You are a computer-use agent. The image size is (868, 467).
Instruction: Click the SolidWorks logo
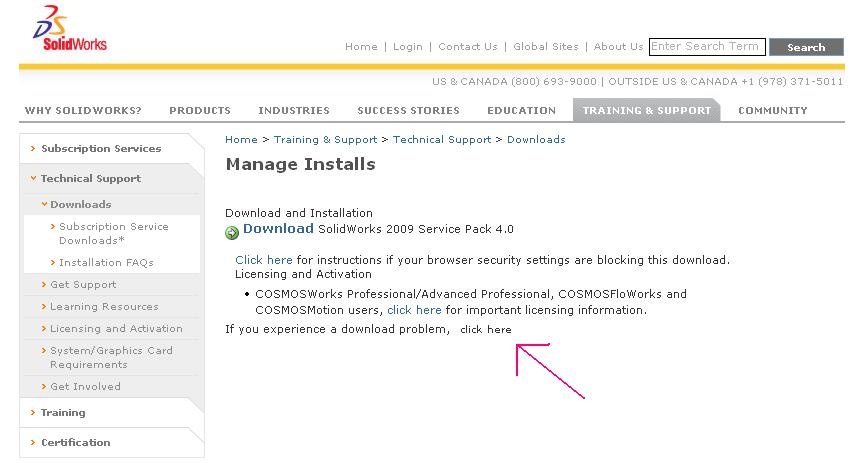coord(70,29)
